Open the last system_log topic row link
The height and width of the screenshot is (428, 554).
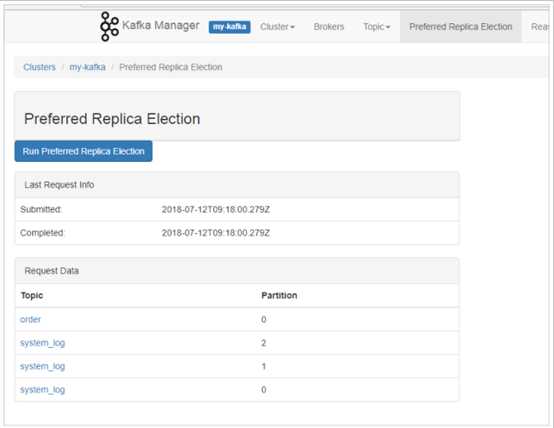click(42, 389)
